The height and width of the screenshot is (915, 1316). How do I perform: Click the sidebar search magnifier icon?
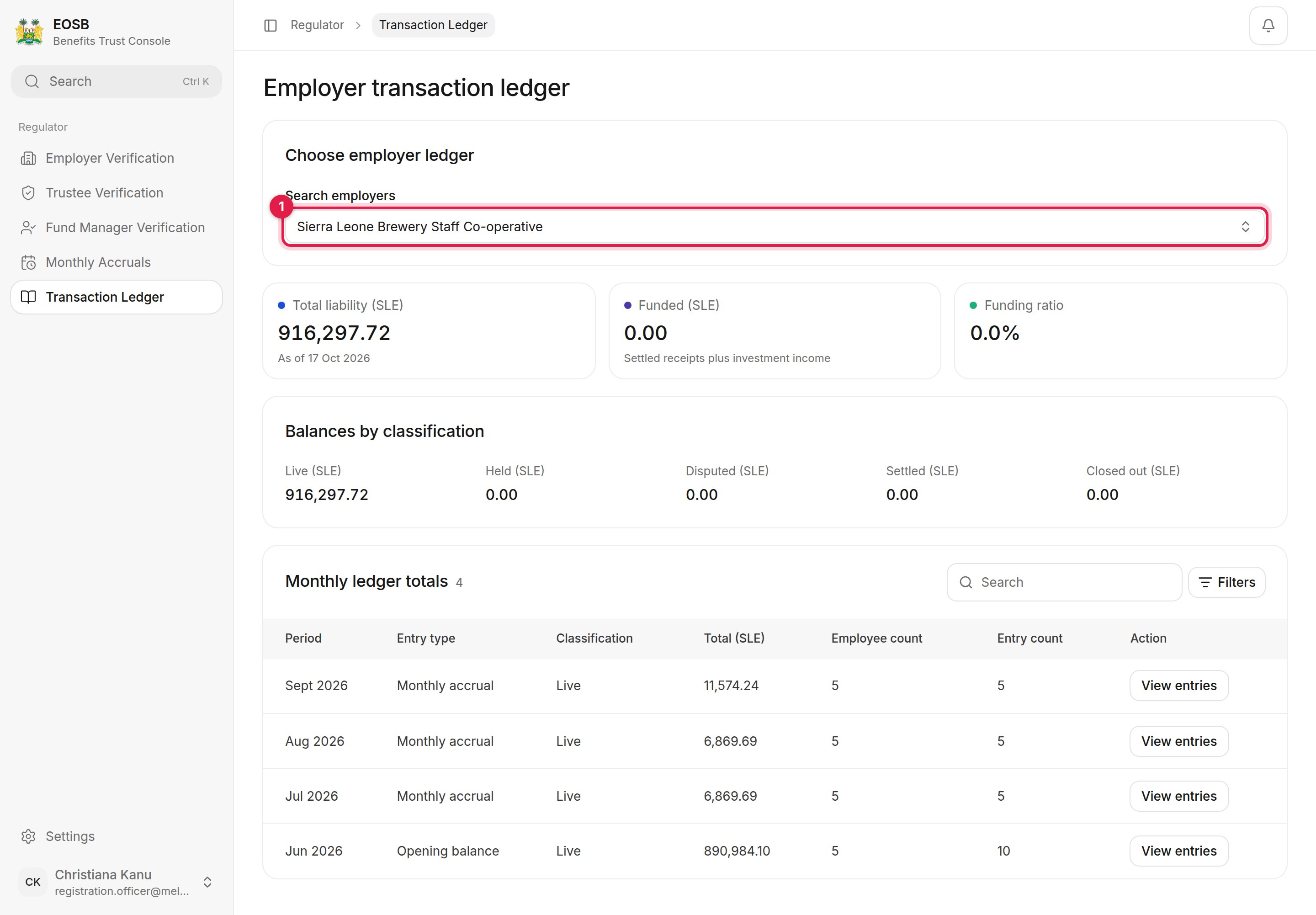coord(32,81)
